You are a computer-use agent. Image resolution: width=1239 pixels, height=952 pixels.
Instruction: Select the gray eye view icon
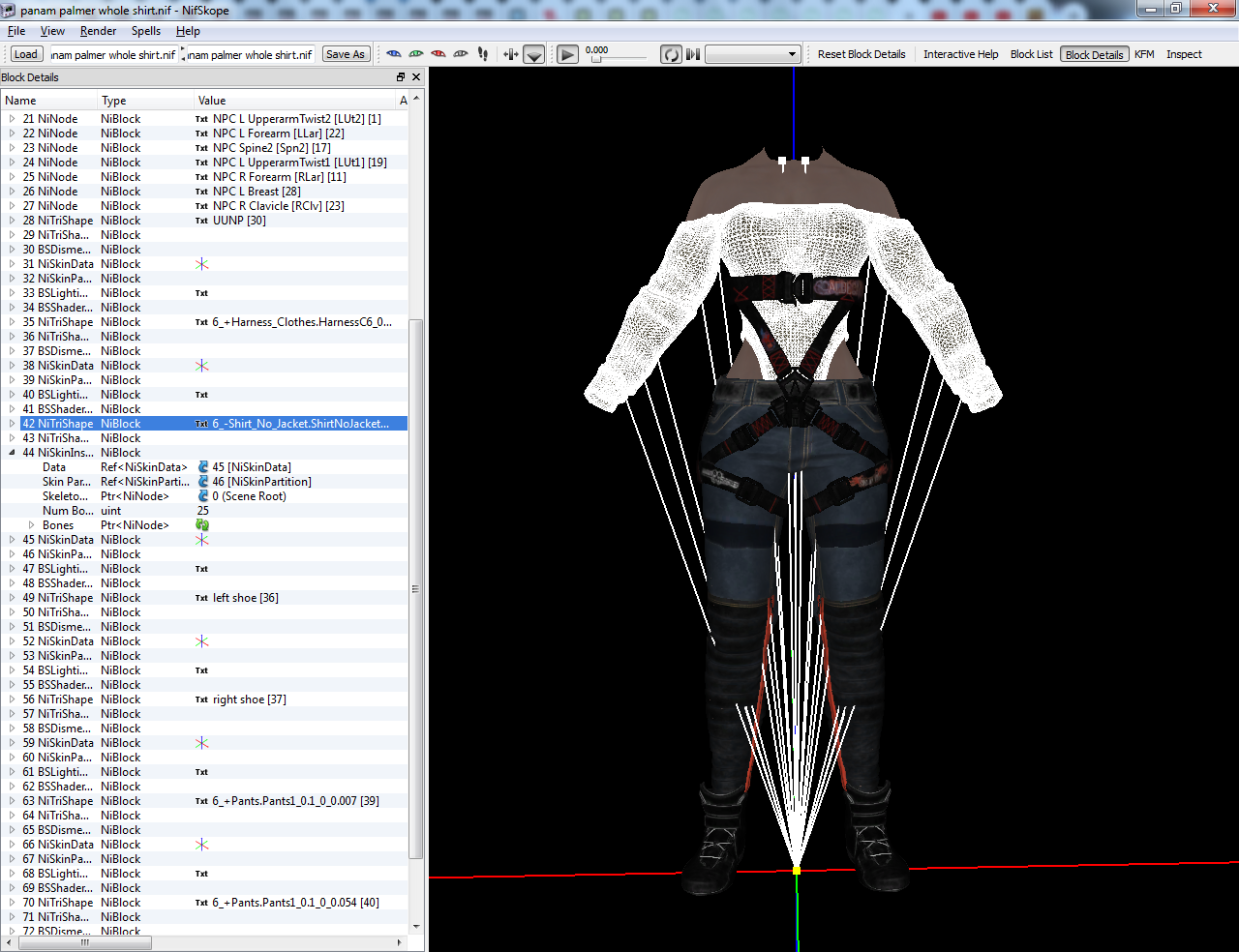461,54
